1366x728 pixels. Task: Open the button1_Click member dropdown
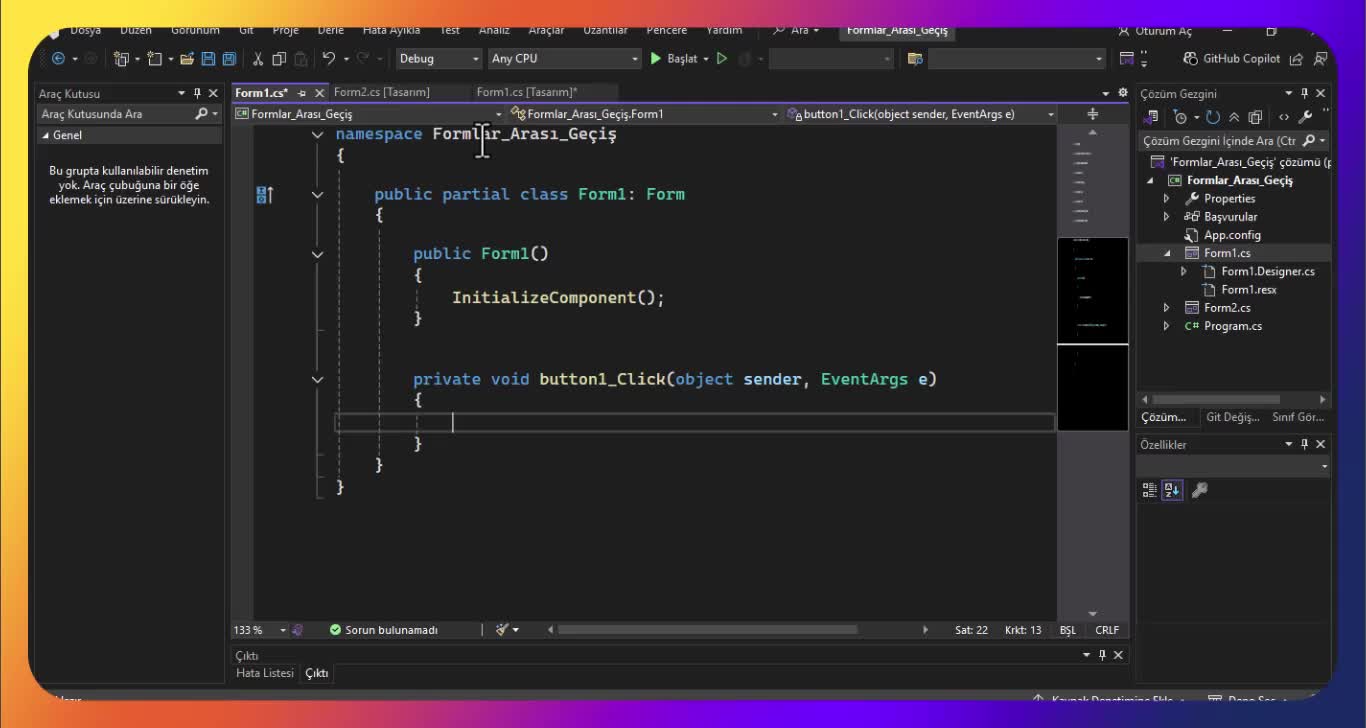click(x=921, y=114)
